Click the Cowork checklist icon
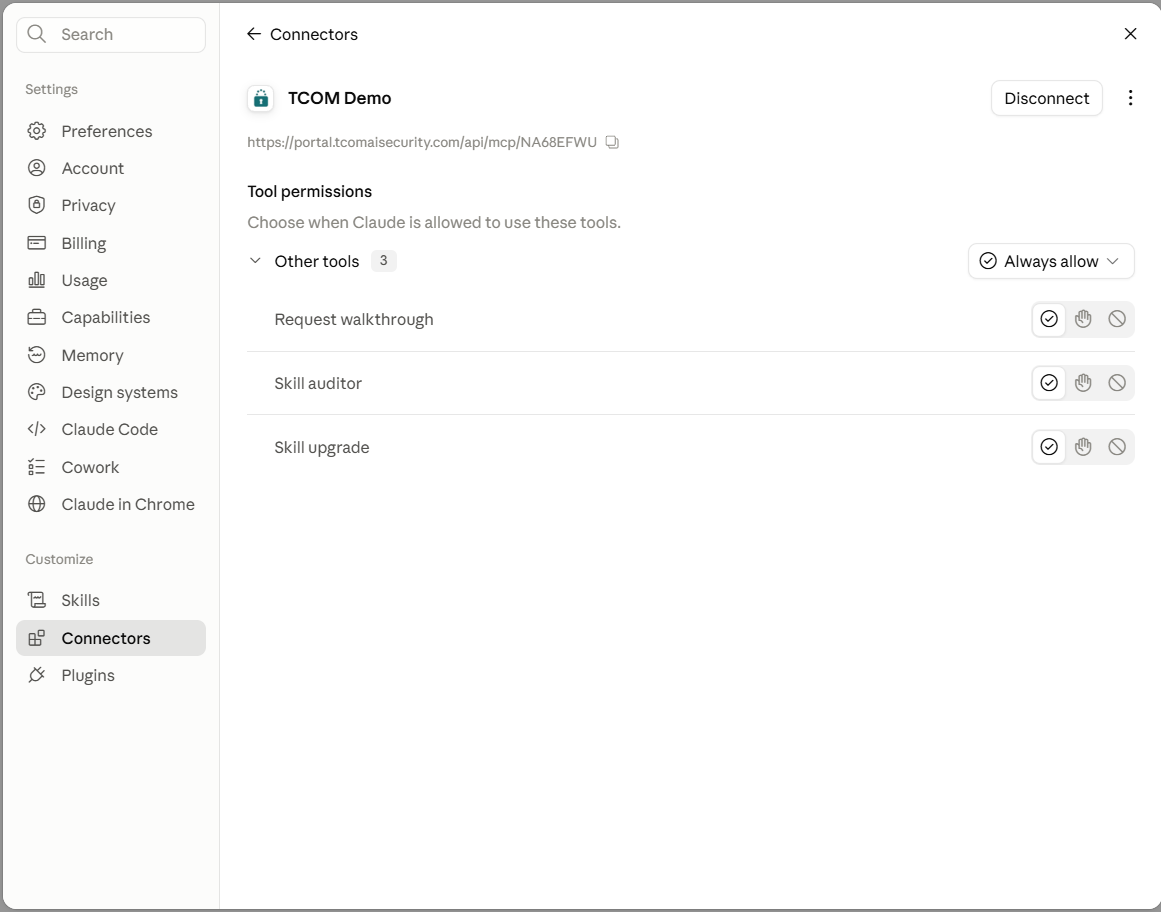1161x912 pixels. coord(36,467)
